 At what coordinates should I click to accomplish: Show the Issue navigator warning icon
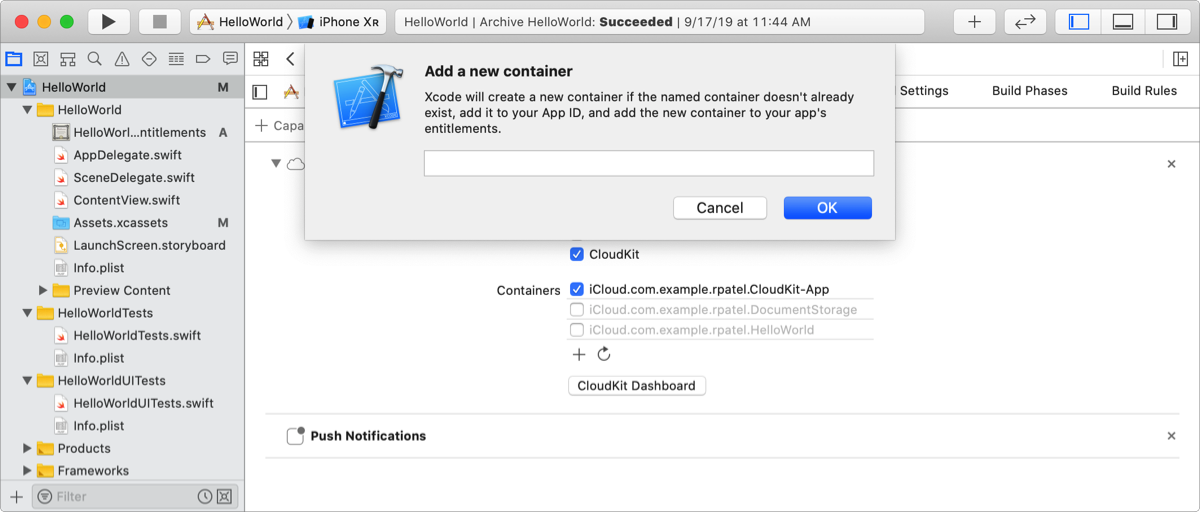click(121, 59)
